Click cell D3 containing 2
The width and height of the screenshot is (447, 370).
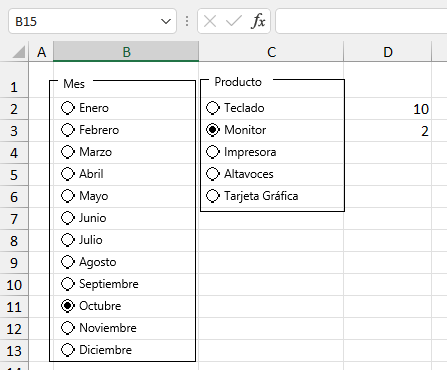(388, 131)
